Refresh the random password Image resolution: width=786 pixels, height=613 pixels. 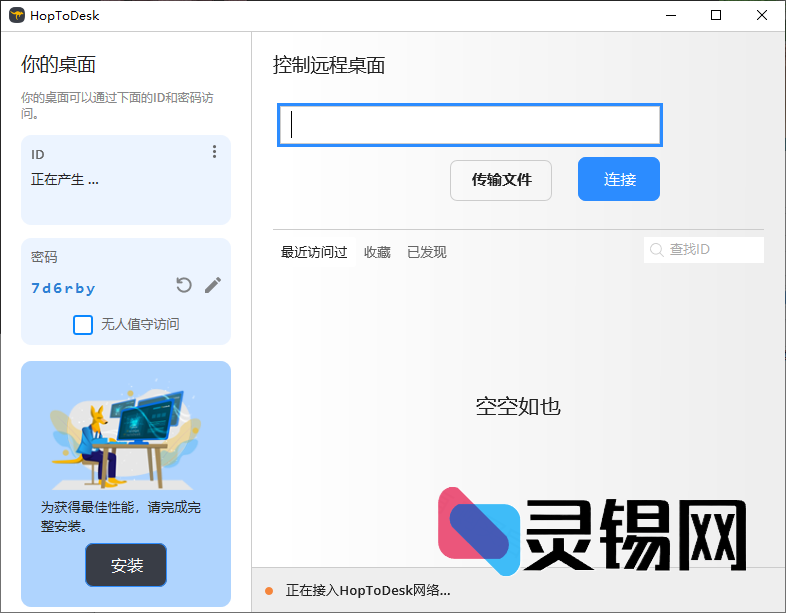pyautogui.click(x=184, y=285)
